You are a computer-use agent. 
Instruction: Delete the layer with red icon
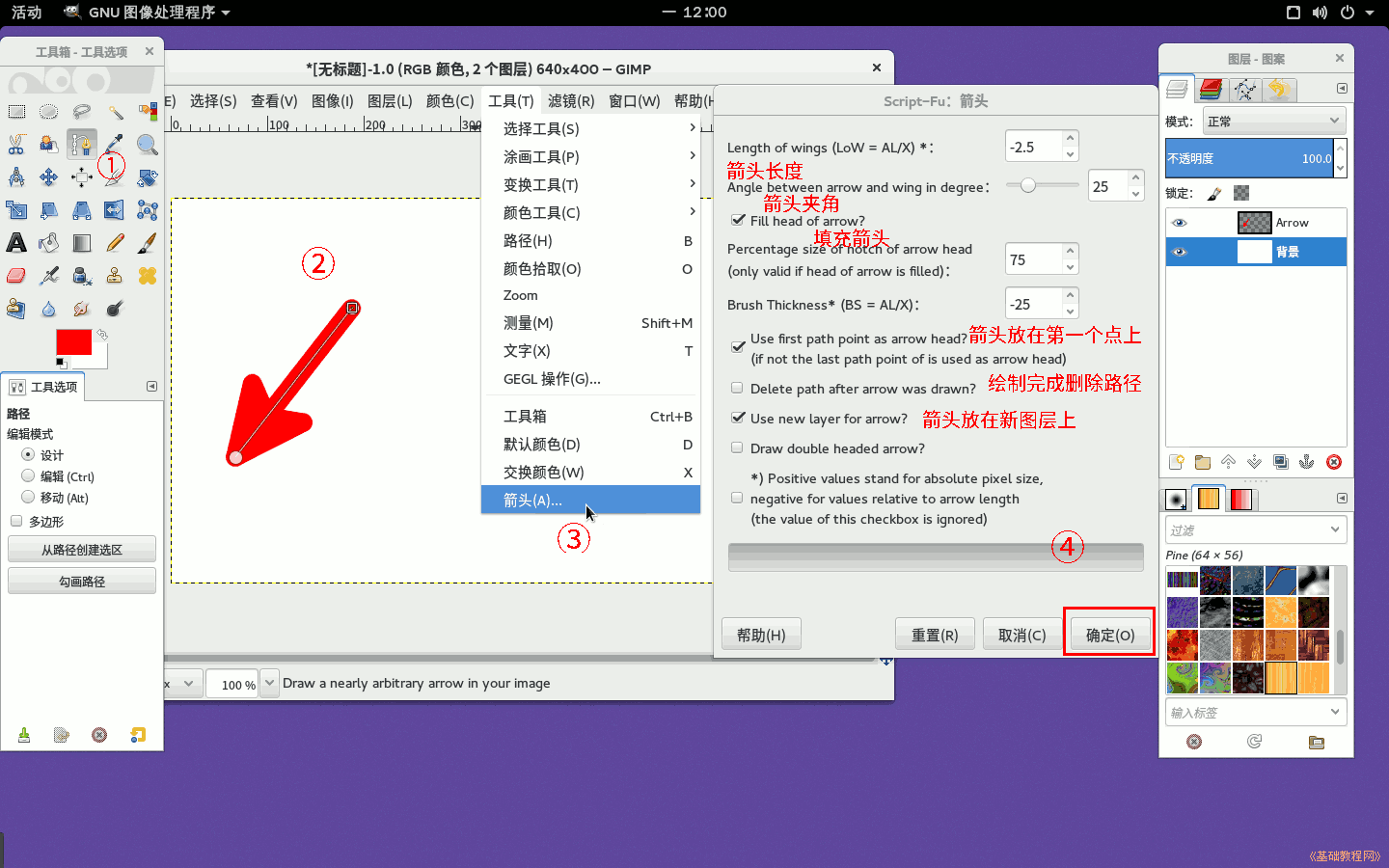tap(1334, 462)
